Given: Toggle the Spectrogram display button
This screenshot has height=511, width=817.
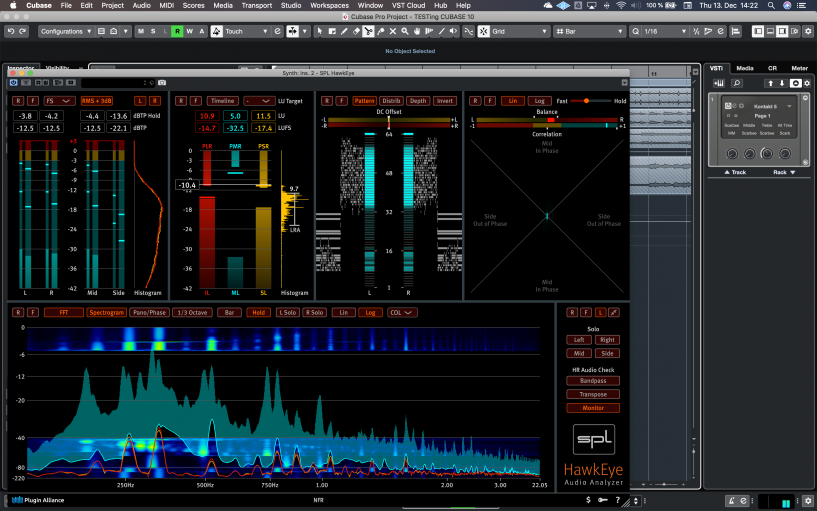Looking at the screenshot, I should 106,313.
